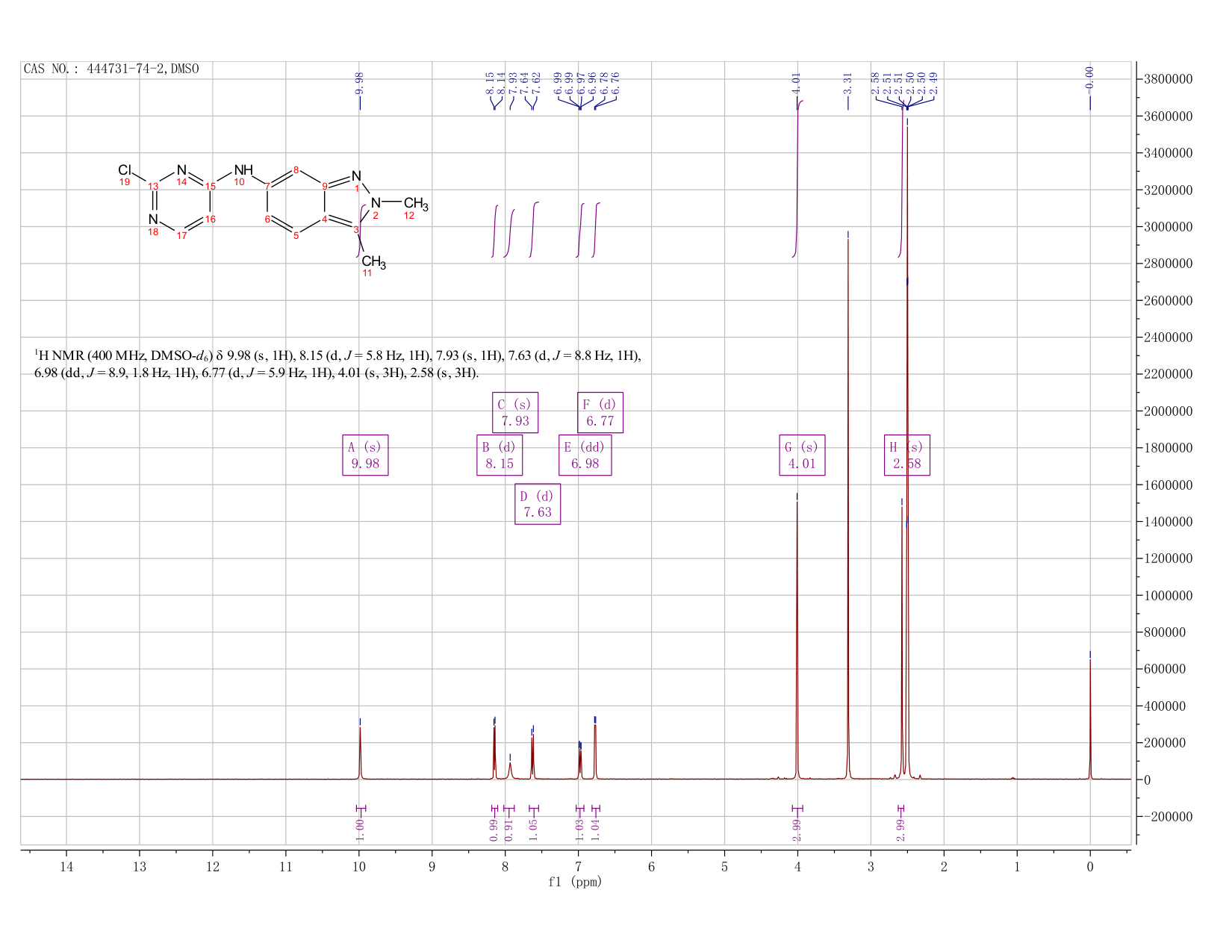Image resolution: width=1232 pixels, height=952 pixels.
Task: Click the N-CH3 group labeled 12
Action: point(416,203)
